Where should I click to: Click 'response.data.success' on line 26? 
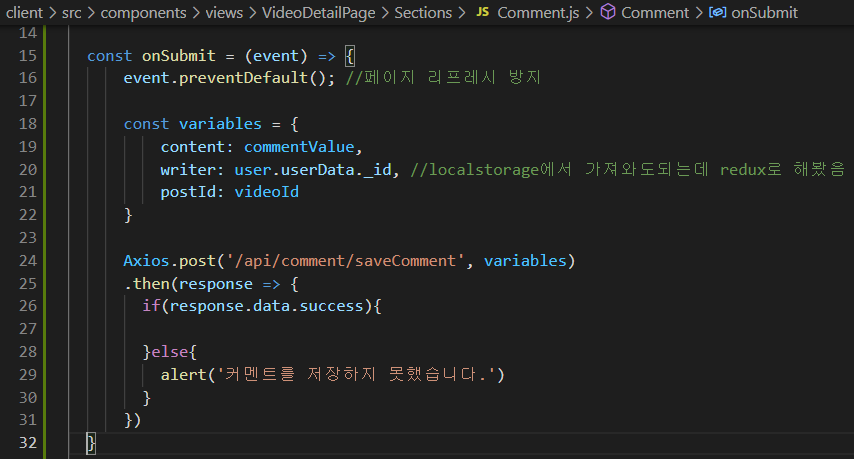[x=266, y=306]
